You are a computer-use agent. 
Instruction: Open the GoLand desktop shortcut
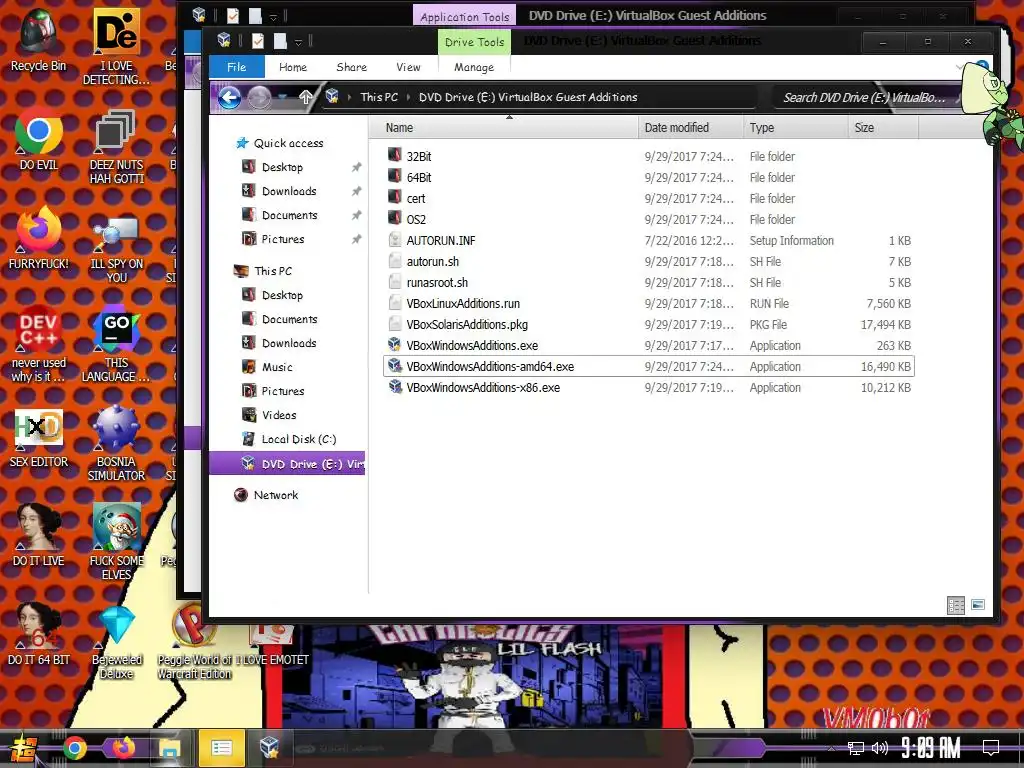(x=116, y=343)
